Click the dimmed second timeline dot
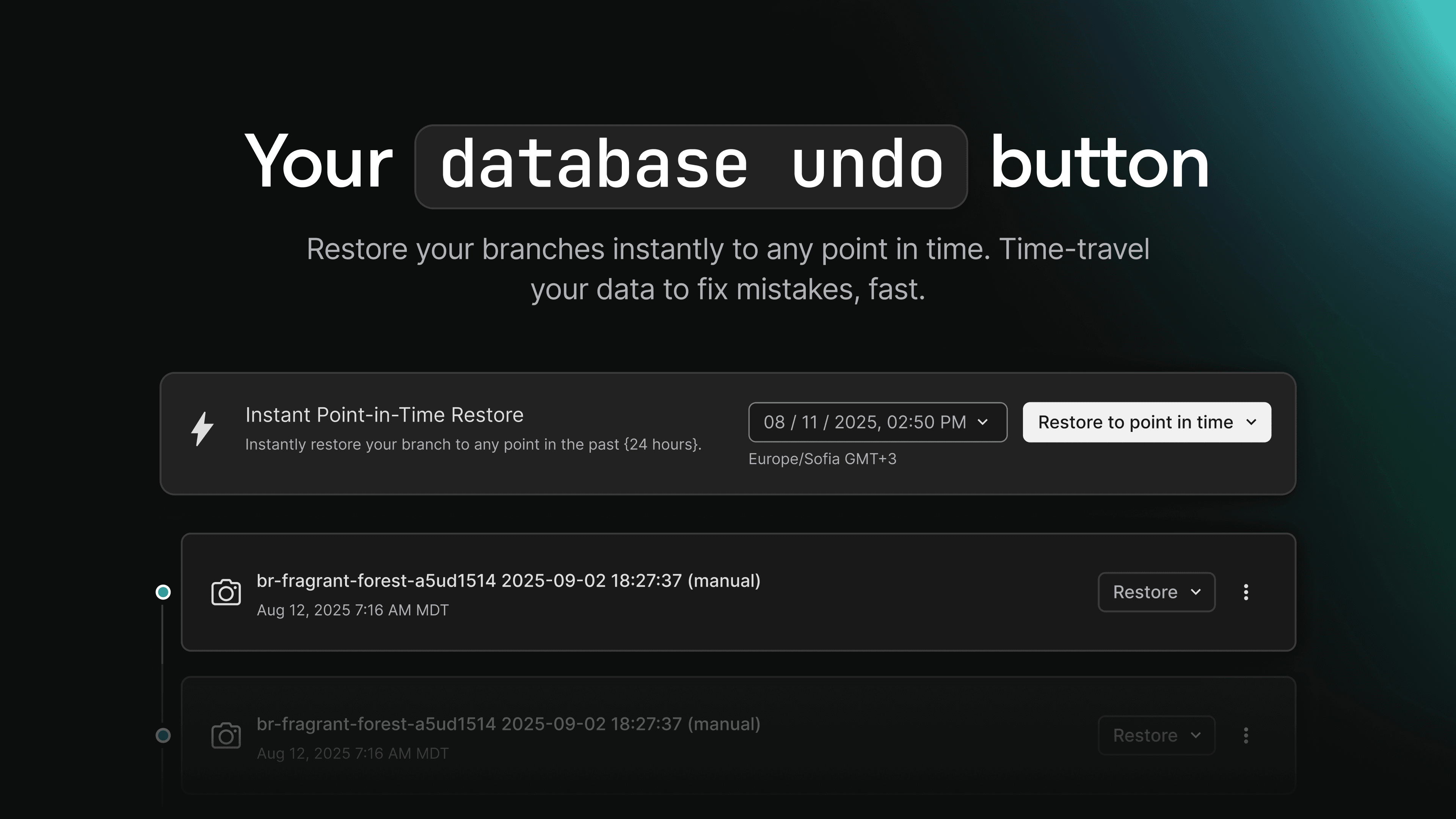Viewport: 1456px width, 819px height. tap(163, 735)
